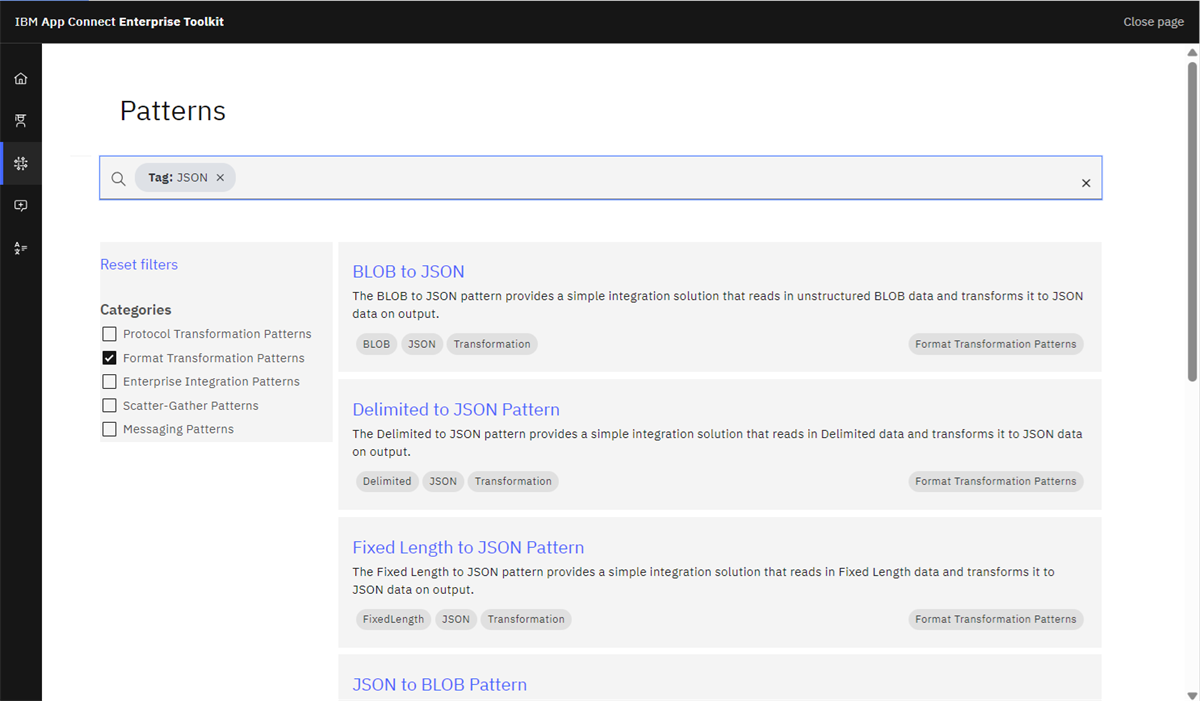Open the Home page from the sidebar

tap(20, 77)
